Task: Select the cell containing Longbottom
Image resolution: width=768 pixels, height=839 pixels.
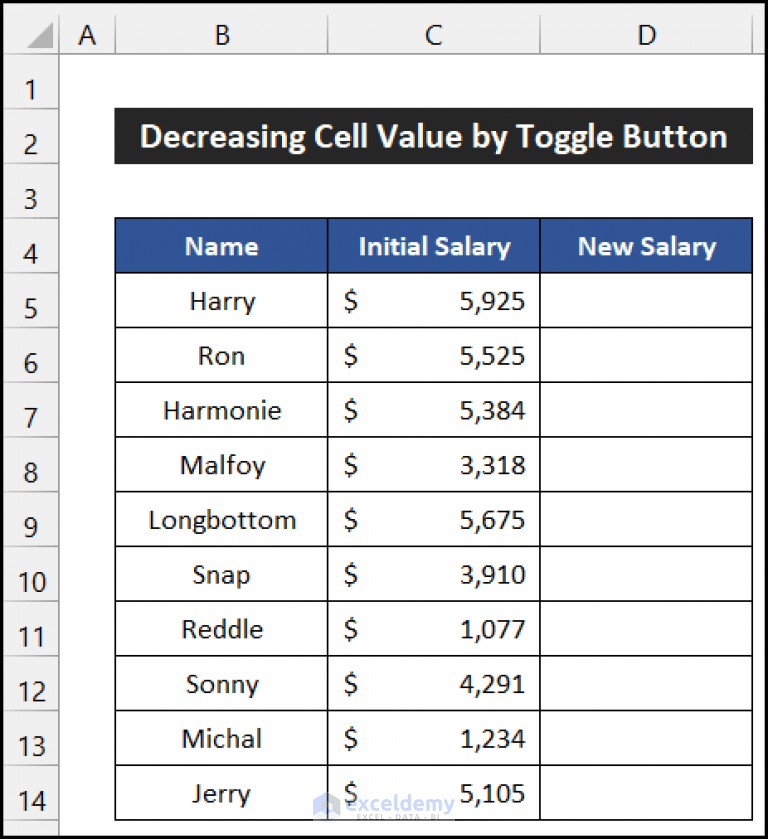Action: 221,520
